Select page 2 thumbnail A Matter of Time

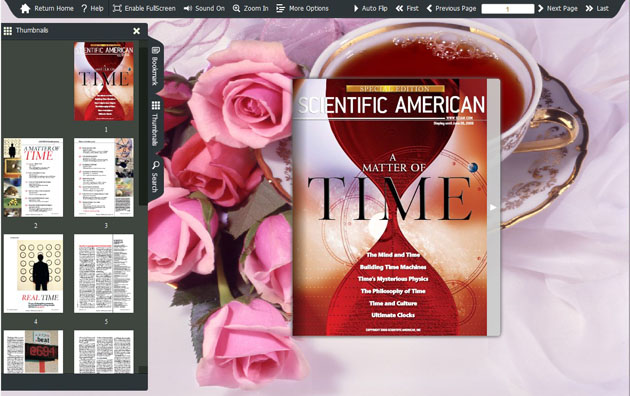point(33,178)
